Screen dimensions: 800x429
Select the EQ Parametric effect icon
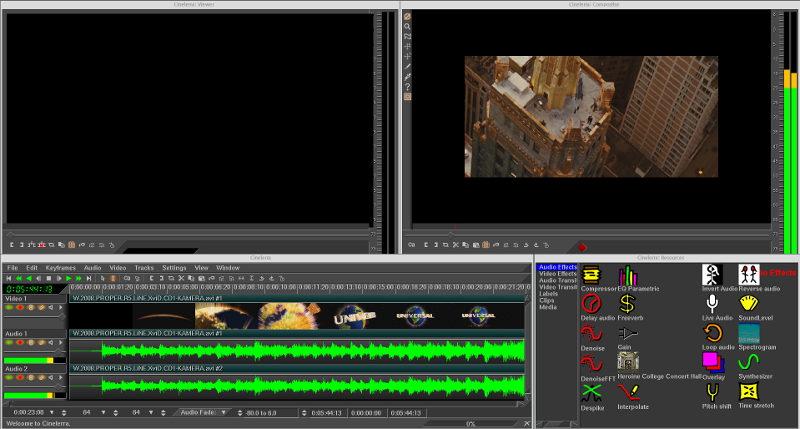628,275
